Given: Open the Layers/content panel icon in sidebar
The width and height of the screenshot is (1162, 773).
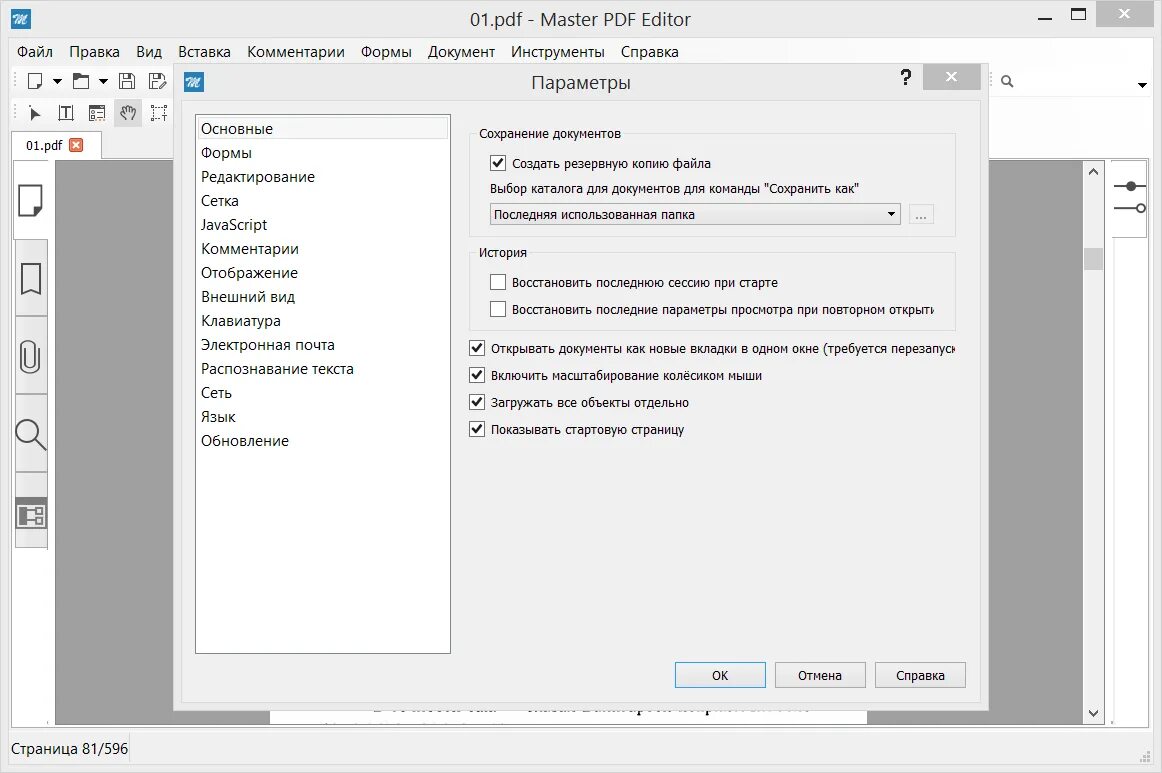Looking at the screenshot, I should click(x=30, y=513).
